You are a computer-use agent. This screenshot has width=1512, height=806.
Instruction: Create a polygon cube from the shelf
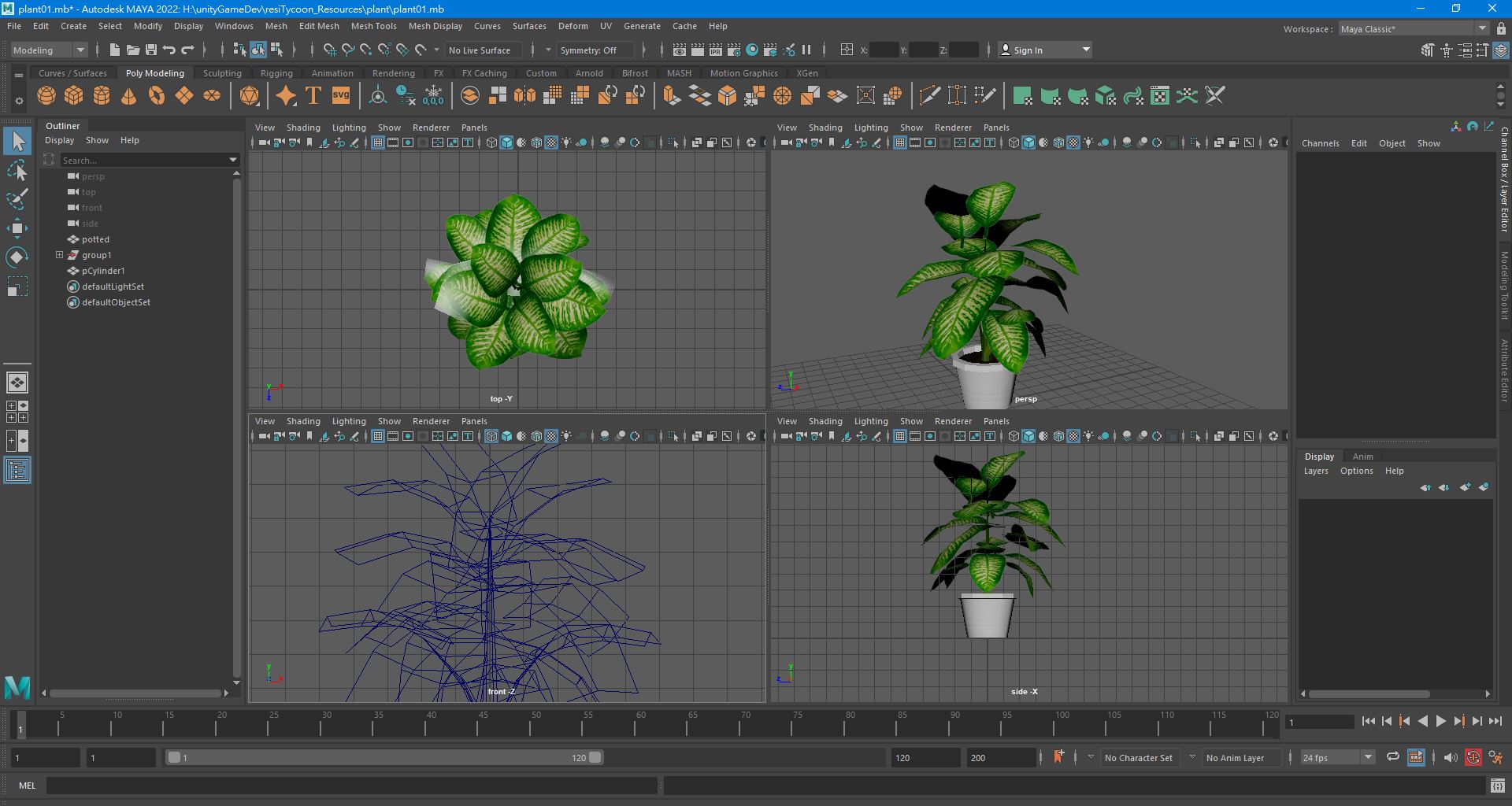74,96
